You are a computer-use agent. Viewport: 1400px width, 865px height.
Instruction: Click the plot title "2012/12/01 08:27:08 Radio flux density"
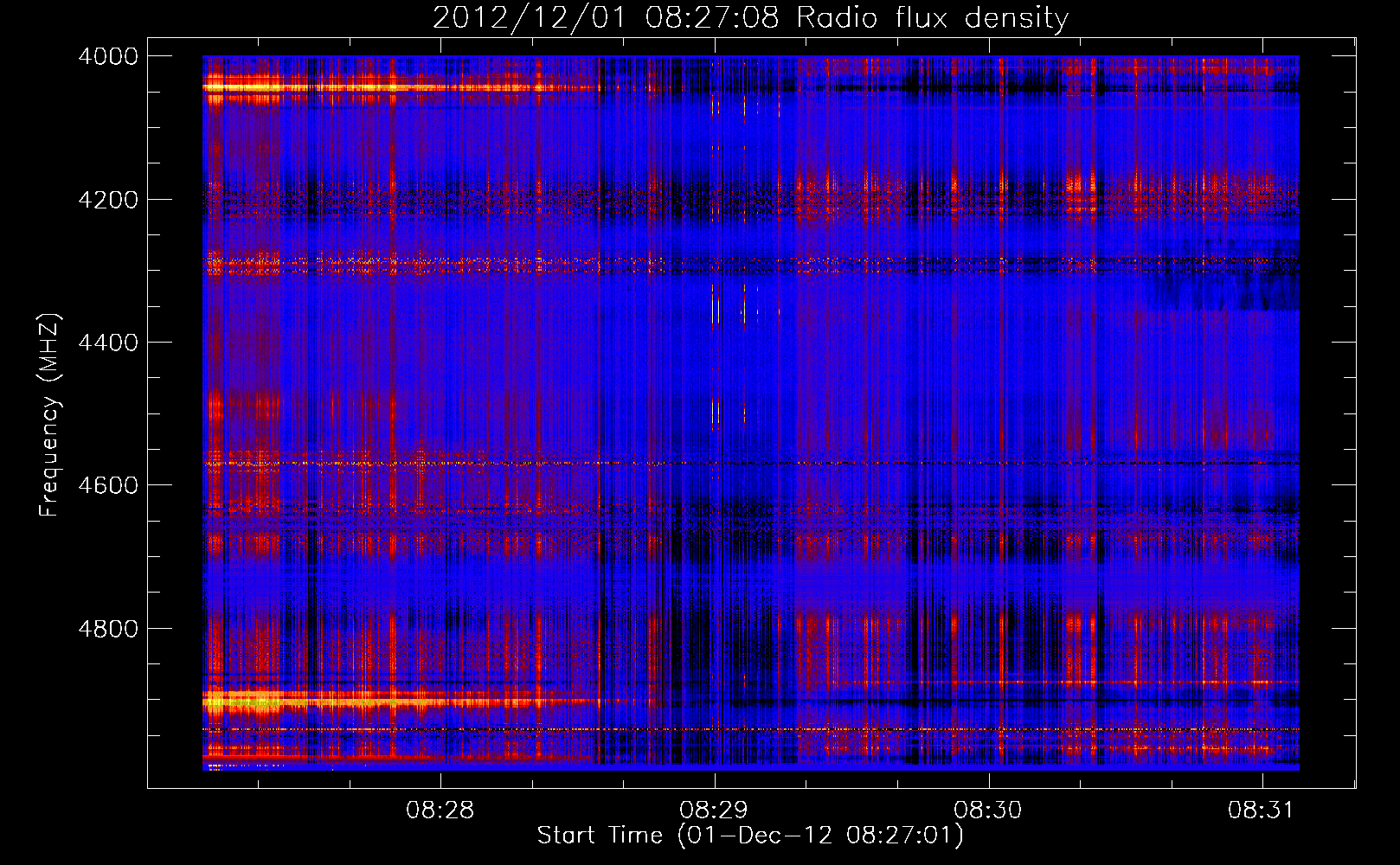click(750, 18)
